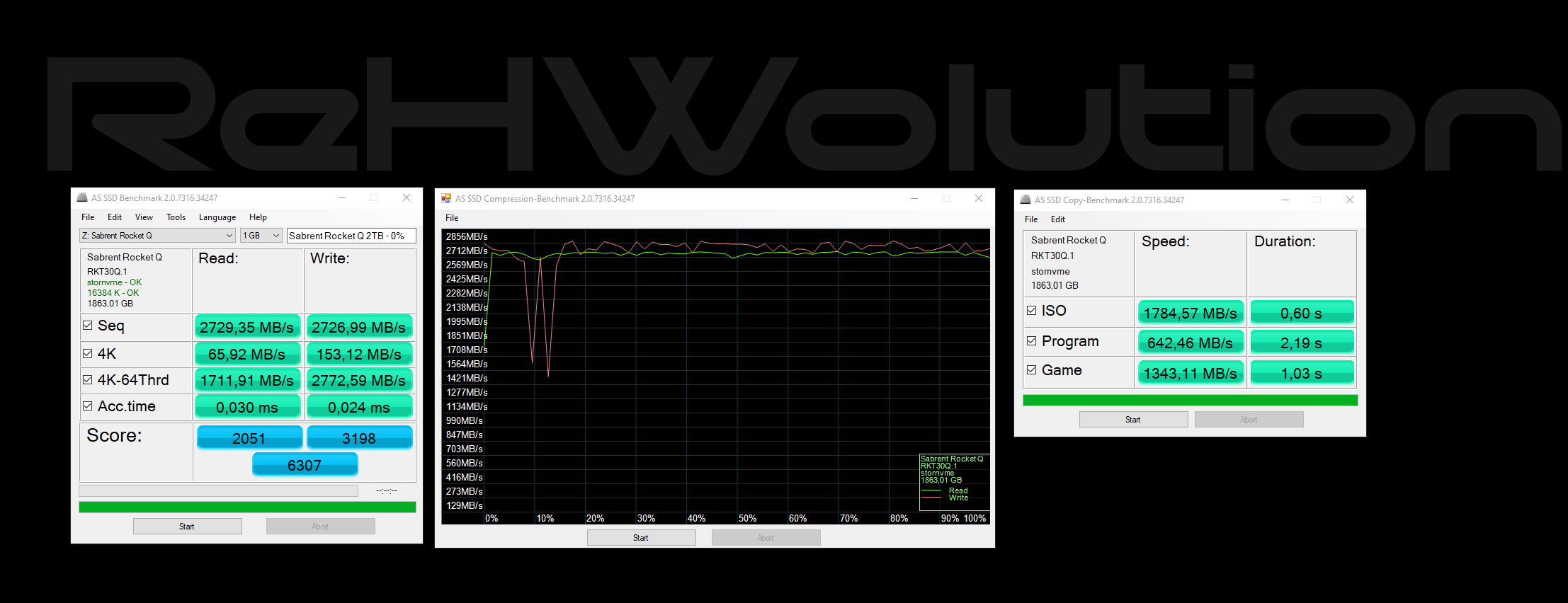The height and width of the screenshot is (603, 1568).
Task: Toggle the Program copy test checkbox
Action: 1032,341
